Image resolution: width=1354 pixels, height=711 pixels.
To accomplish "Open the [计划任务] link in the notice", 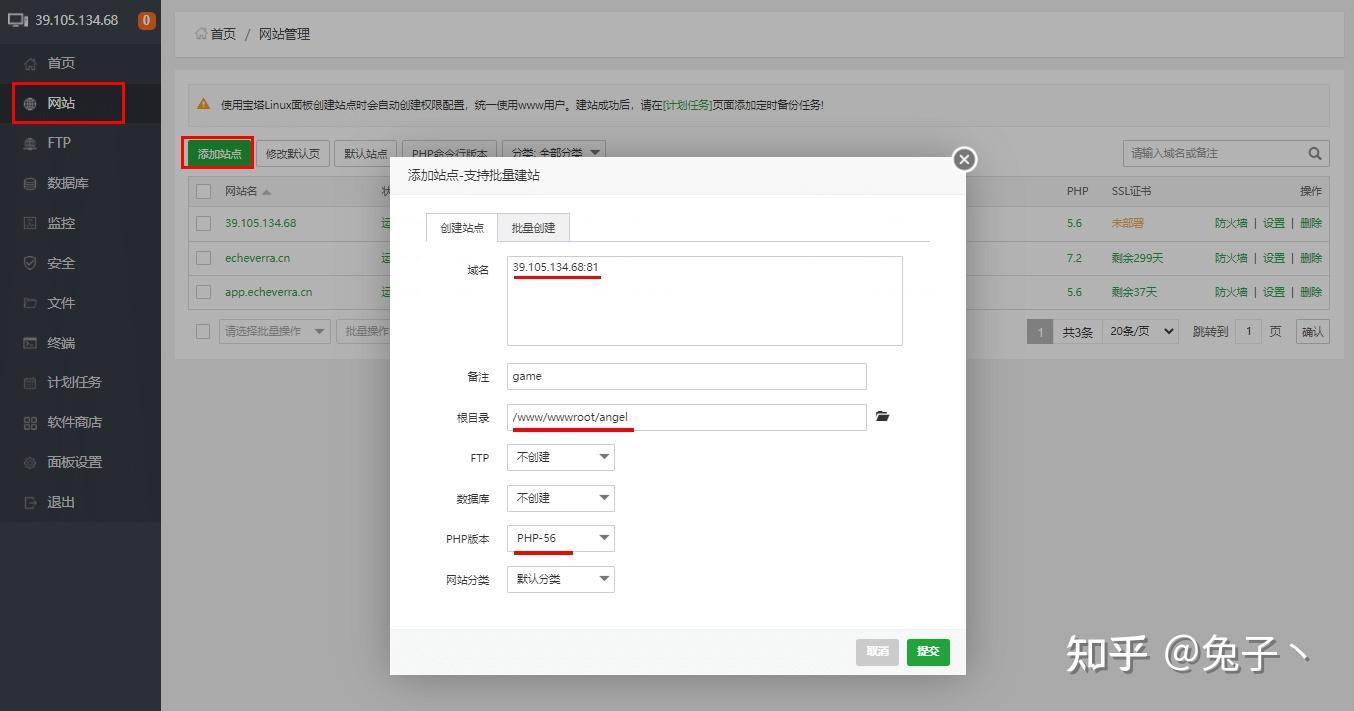I will coord(688,104).
